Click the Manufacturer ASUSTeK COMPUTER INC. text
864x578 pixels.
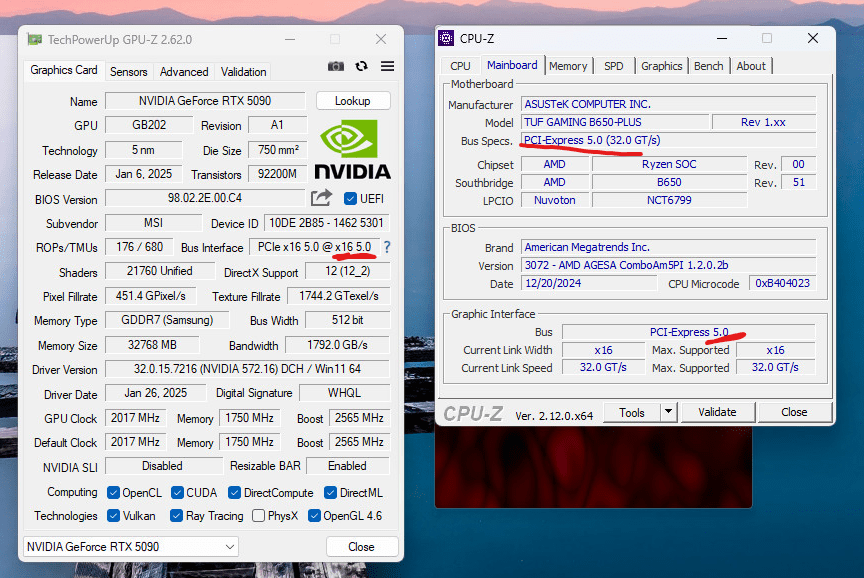(587, 104)
